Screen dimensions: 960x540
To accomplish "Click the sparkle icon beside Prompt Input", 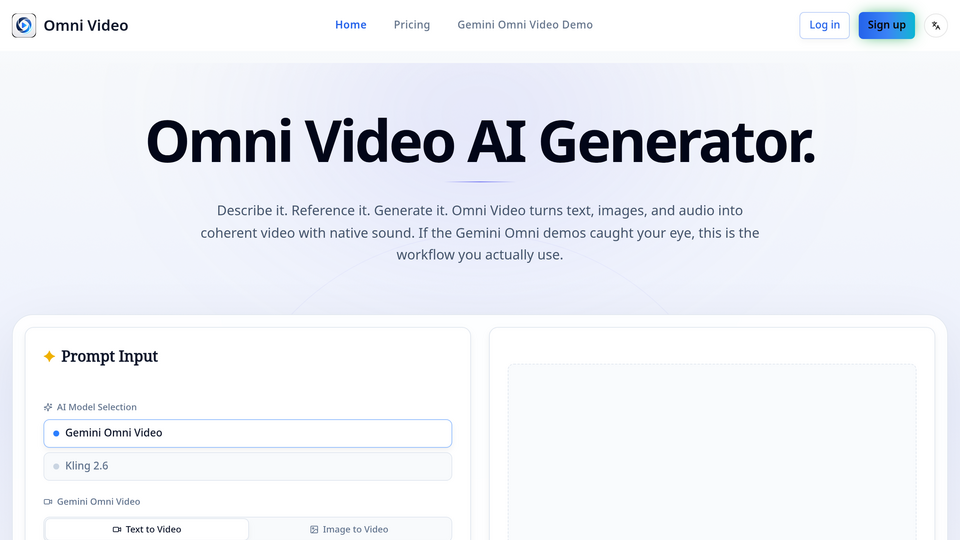I will pos(50,356).
